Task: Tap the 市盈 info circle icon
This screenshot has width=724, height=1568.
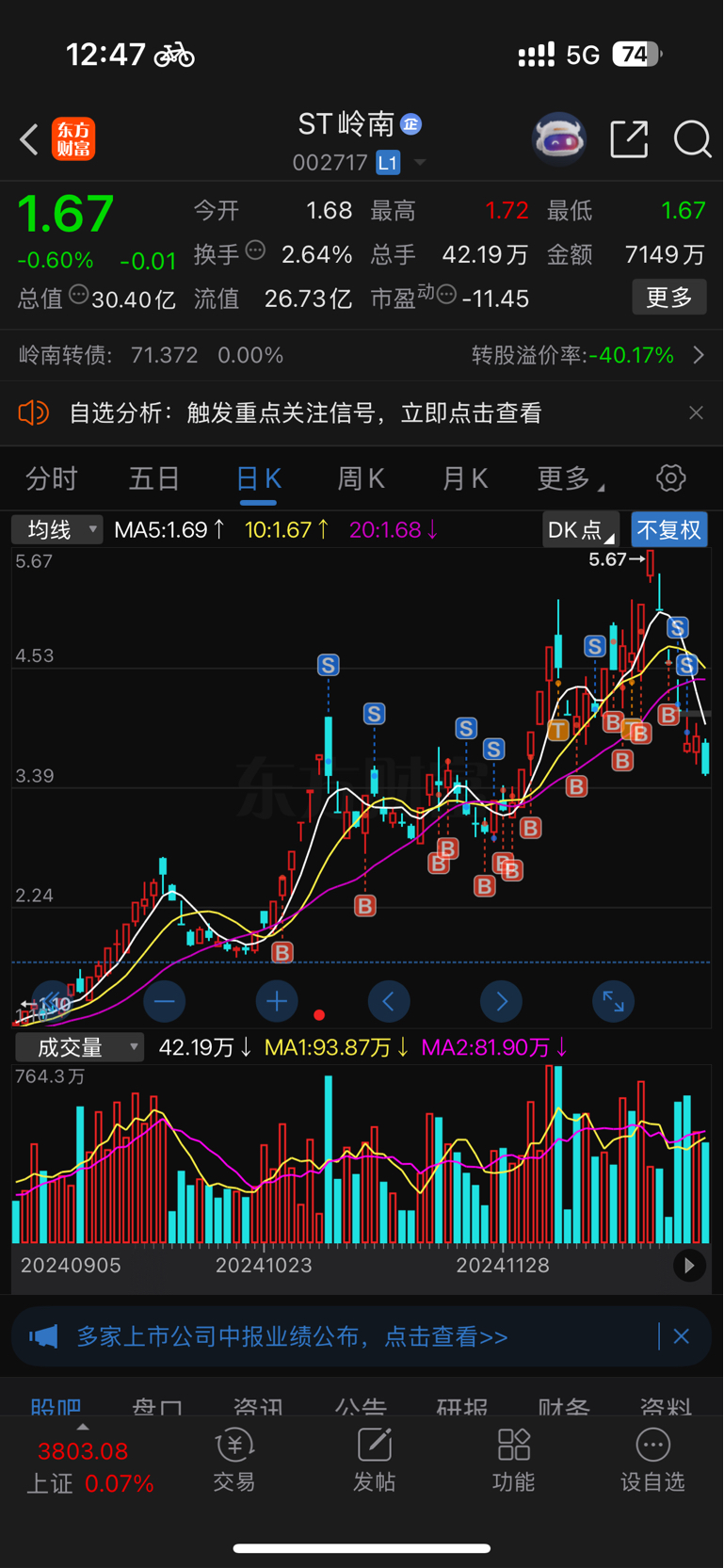Action: click(x=447, y=296)
